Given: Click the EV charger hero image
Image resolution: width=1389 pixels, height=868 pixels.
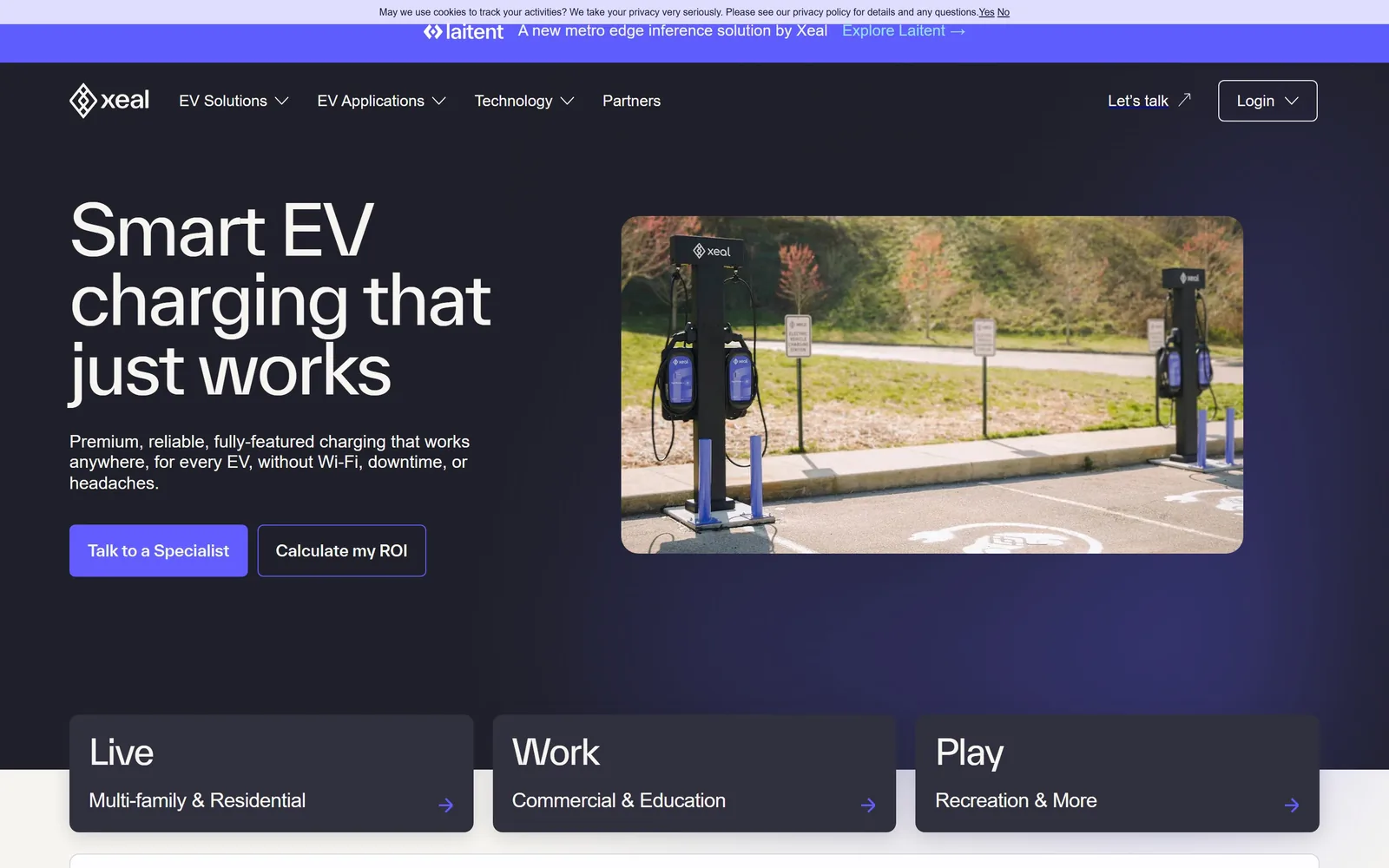Looking at the screenshot, I should pyautogui.click(x=932, y=385).
